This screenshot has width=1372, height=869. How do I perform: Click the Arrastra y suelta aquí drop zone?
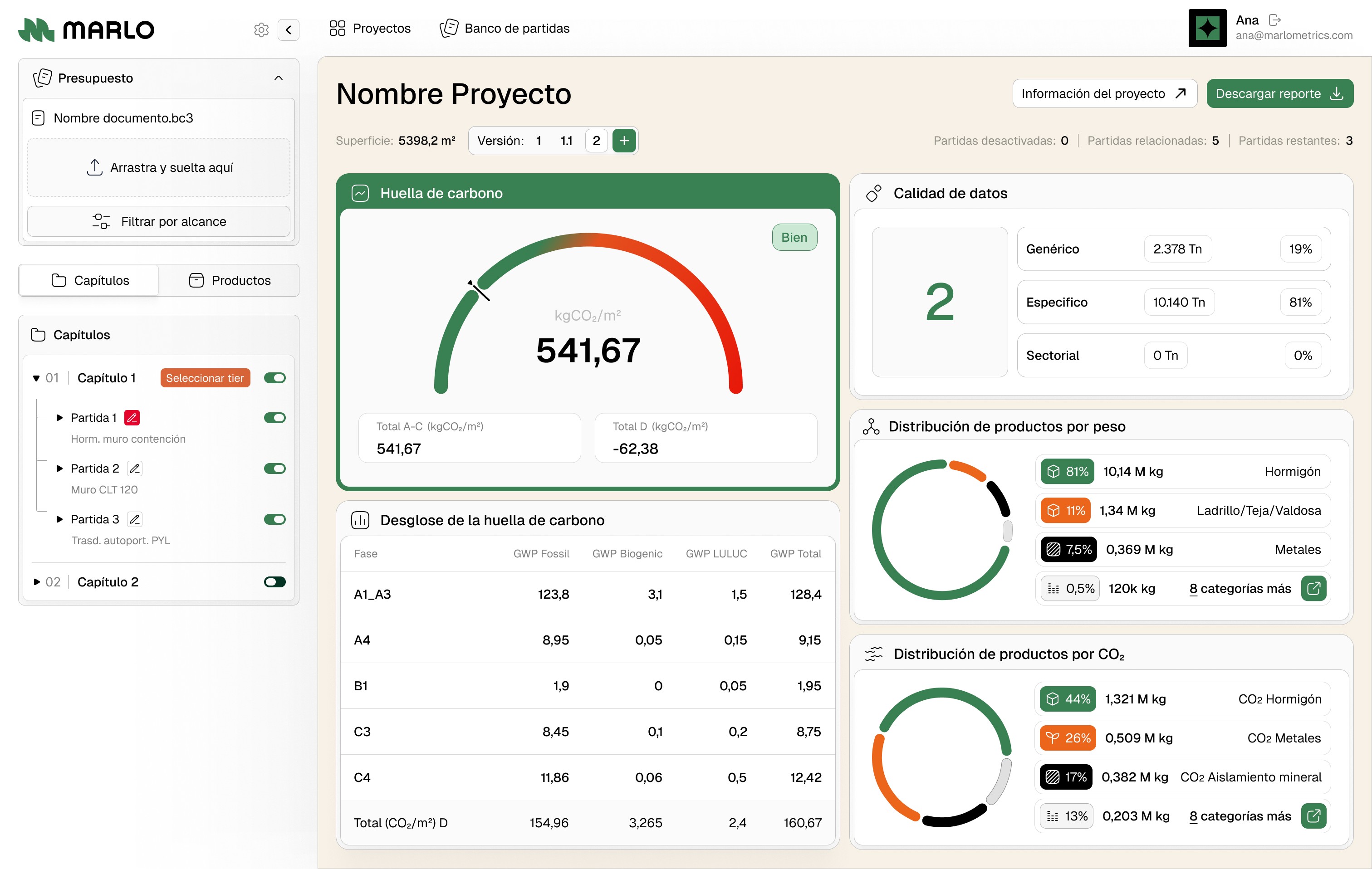158,167
